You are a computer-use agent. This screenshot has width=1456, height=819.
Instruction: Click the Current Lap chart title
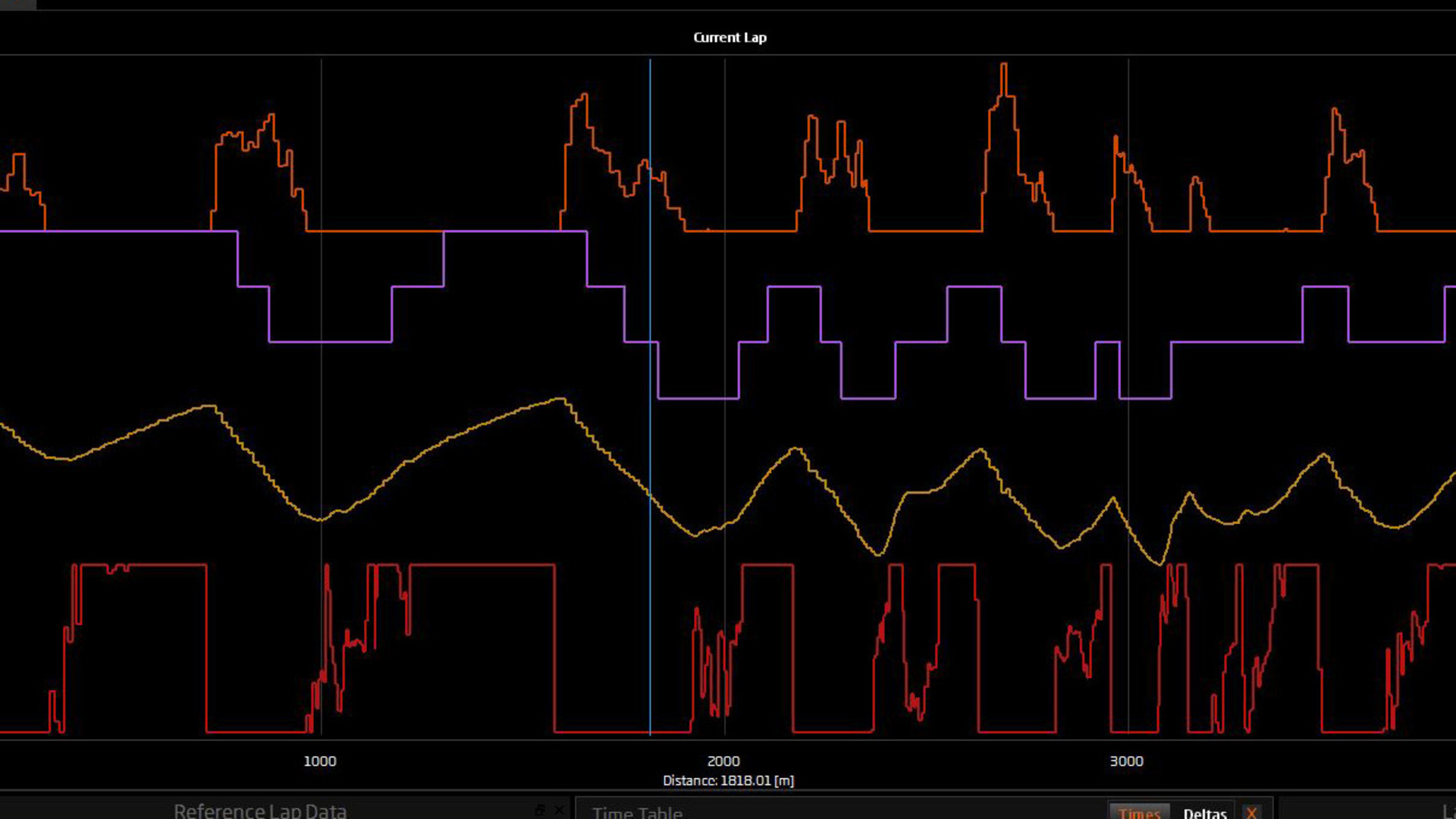[x=730, y=36]
